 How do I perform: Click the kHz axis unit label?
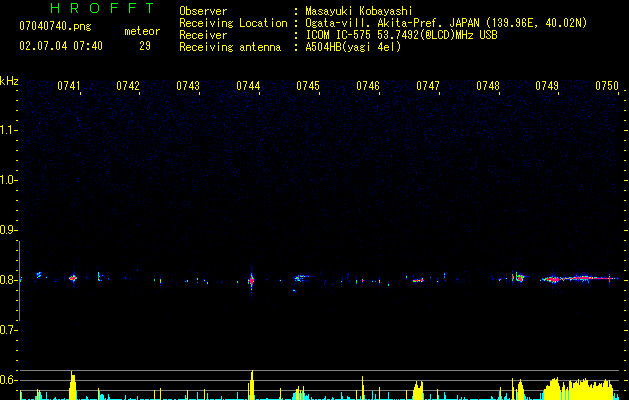click(x=9, y=81)
